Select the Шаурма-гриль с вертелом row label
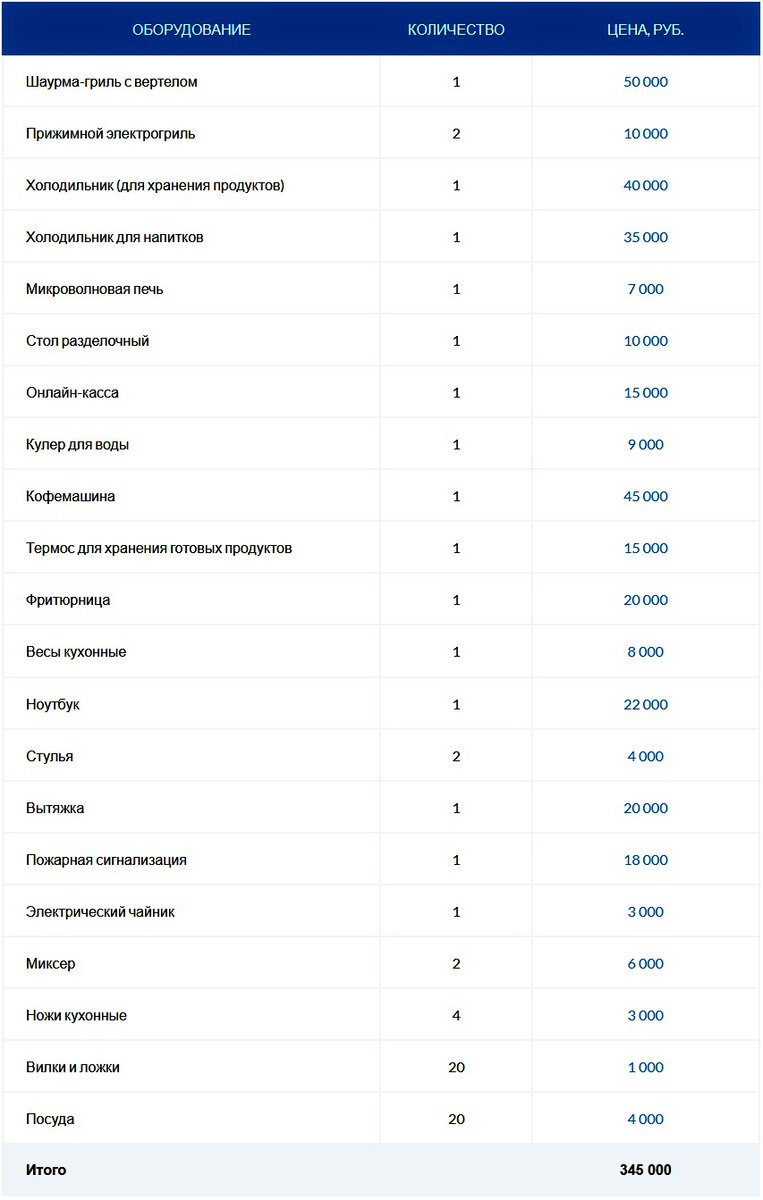The image size is (763, 1200). 112,82
